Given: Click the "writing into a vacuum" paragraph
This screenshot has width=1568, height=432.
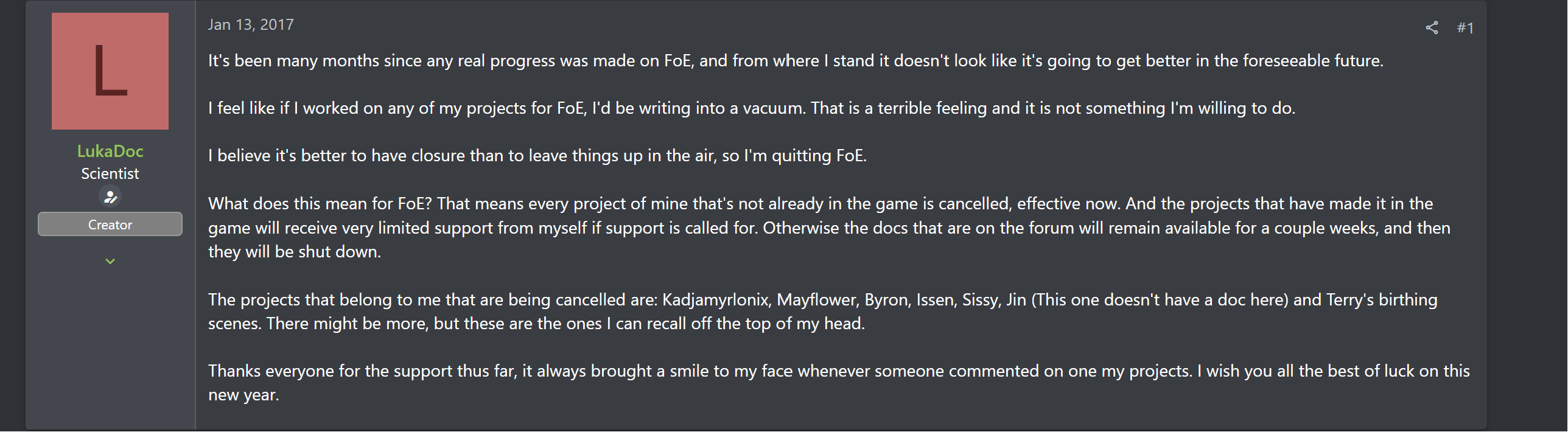Looking at the screenshot, I should [x=751, y=108].
